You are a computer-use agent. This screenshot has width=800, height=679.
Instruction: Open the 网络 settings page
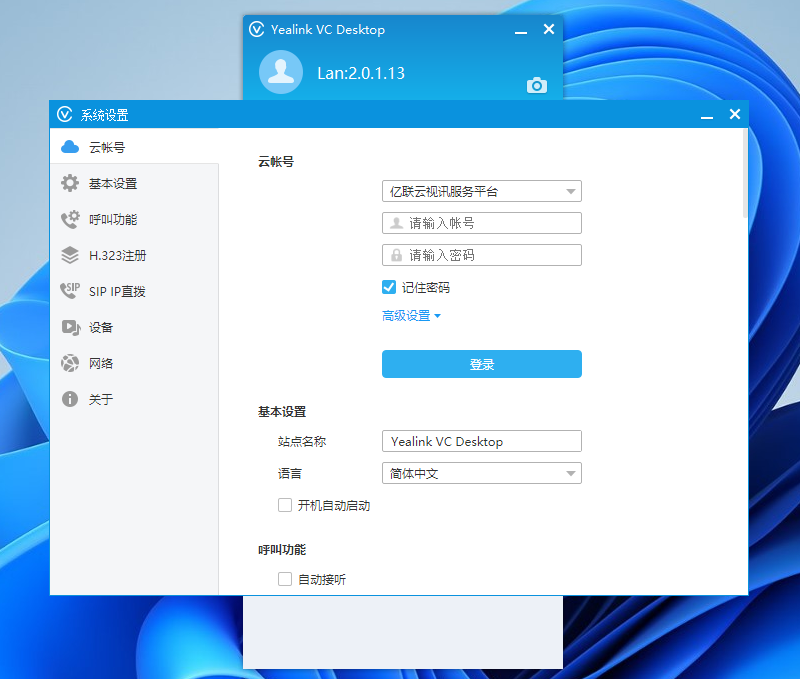(134, 363)
